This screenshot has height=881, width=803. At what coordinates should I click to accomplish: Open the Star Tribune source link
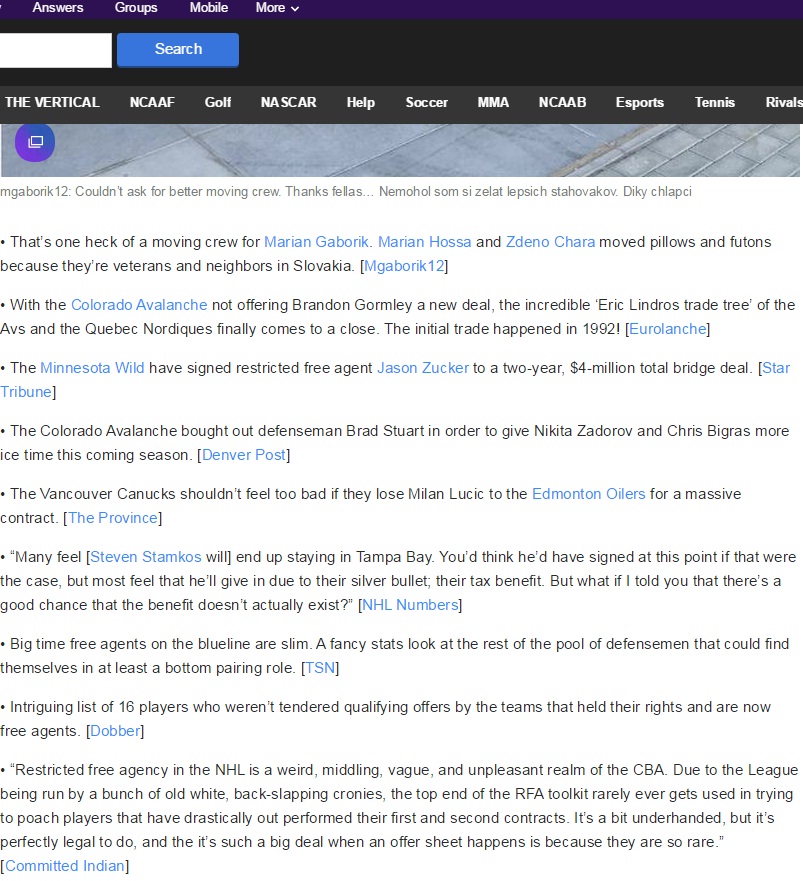(776, 368)
